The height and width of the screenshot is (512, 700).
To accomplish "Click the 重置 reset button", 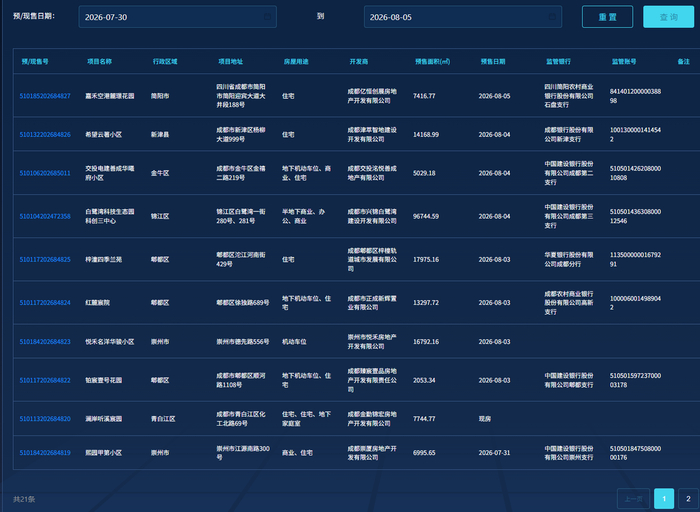I will pyautogui.click(x=607, y=17).
